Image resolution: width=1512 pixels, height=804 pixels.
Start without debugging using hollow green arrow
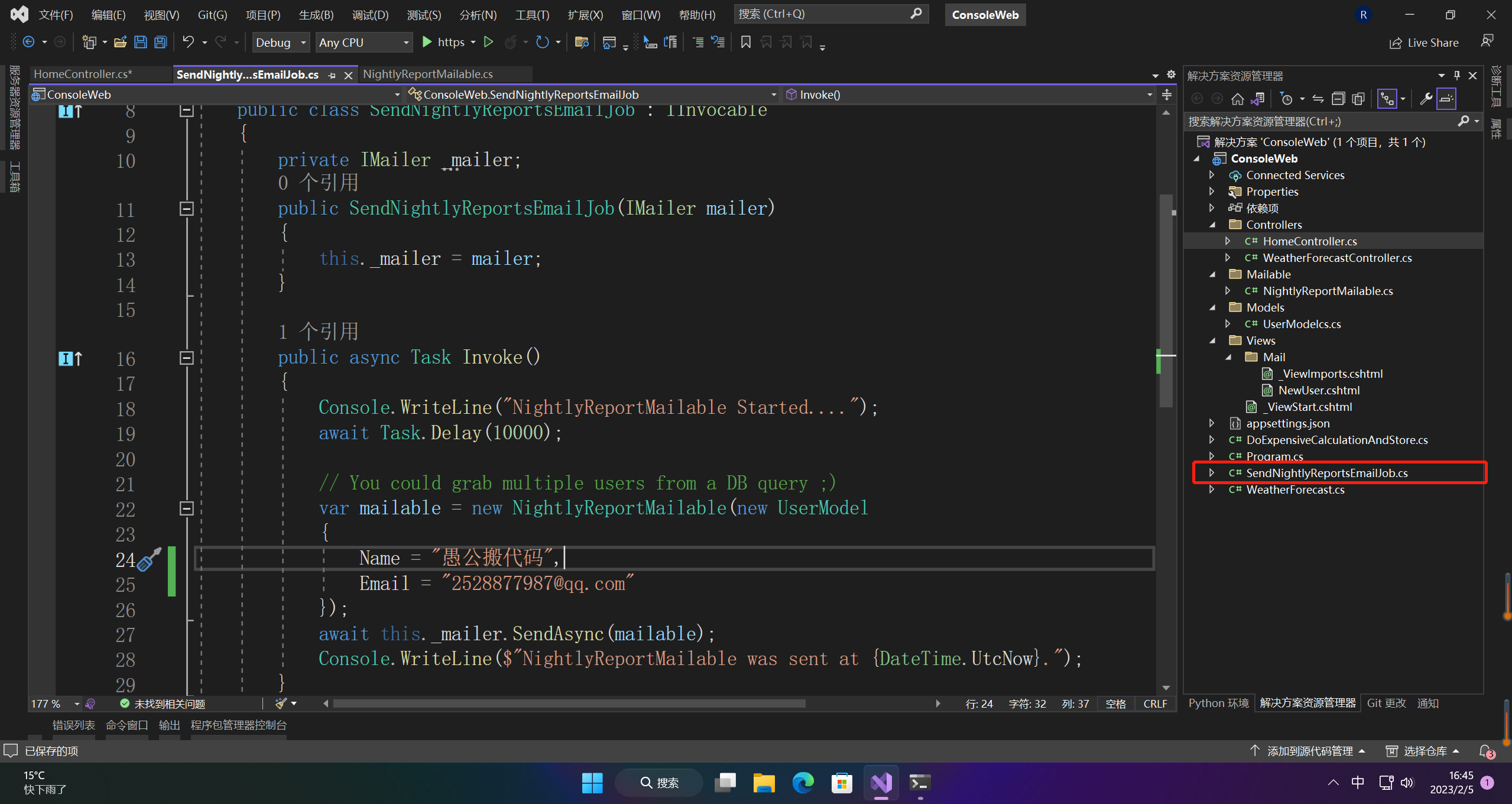point(488,42)
